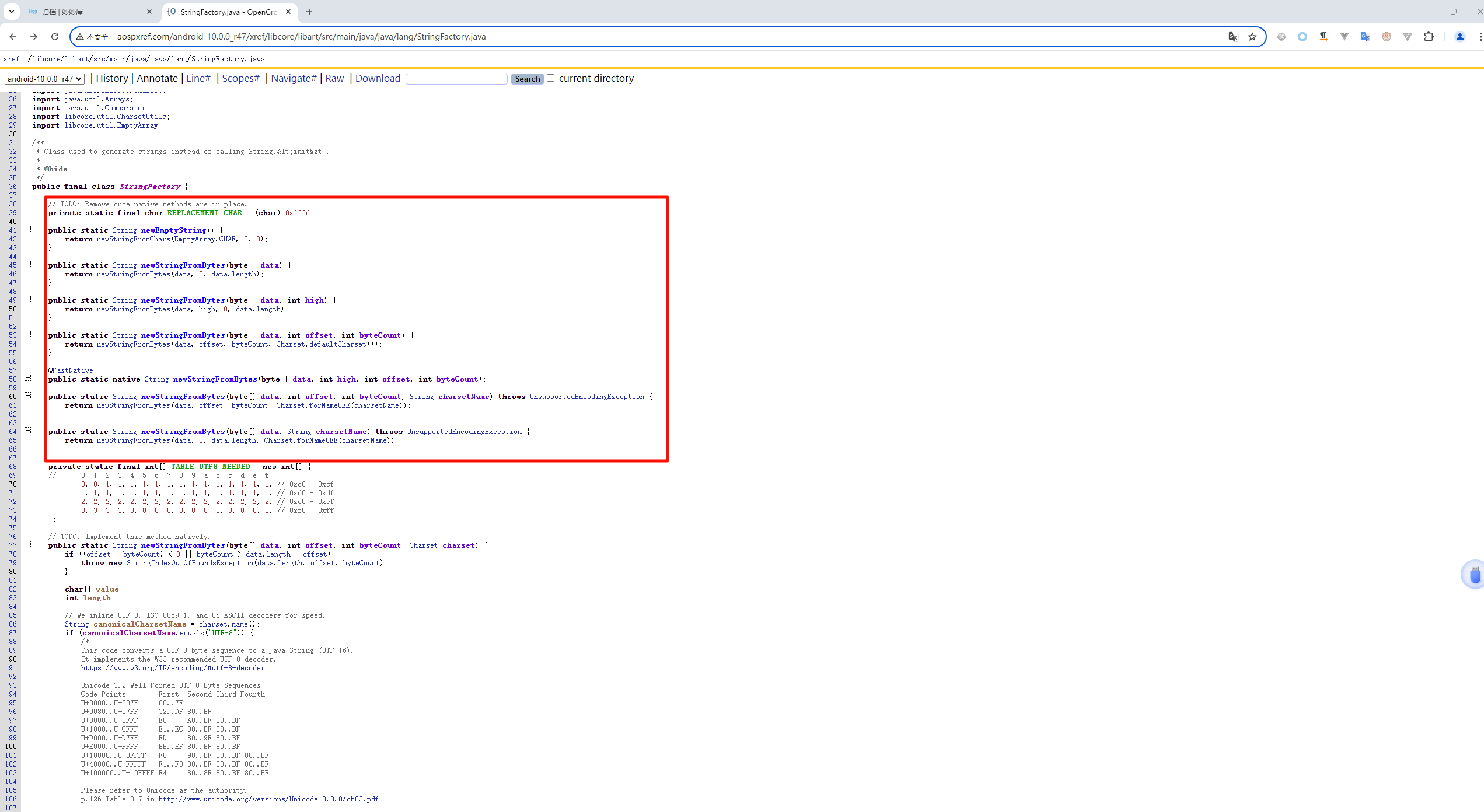Open the android-10.0.0_r47 version dropdown
Viewport: 1484px width, 812px height.
click(45, 79)
